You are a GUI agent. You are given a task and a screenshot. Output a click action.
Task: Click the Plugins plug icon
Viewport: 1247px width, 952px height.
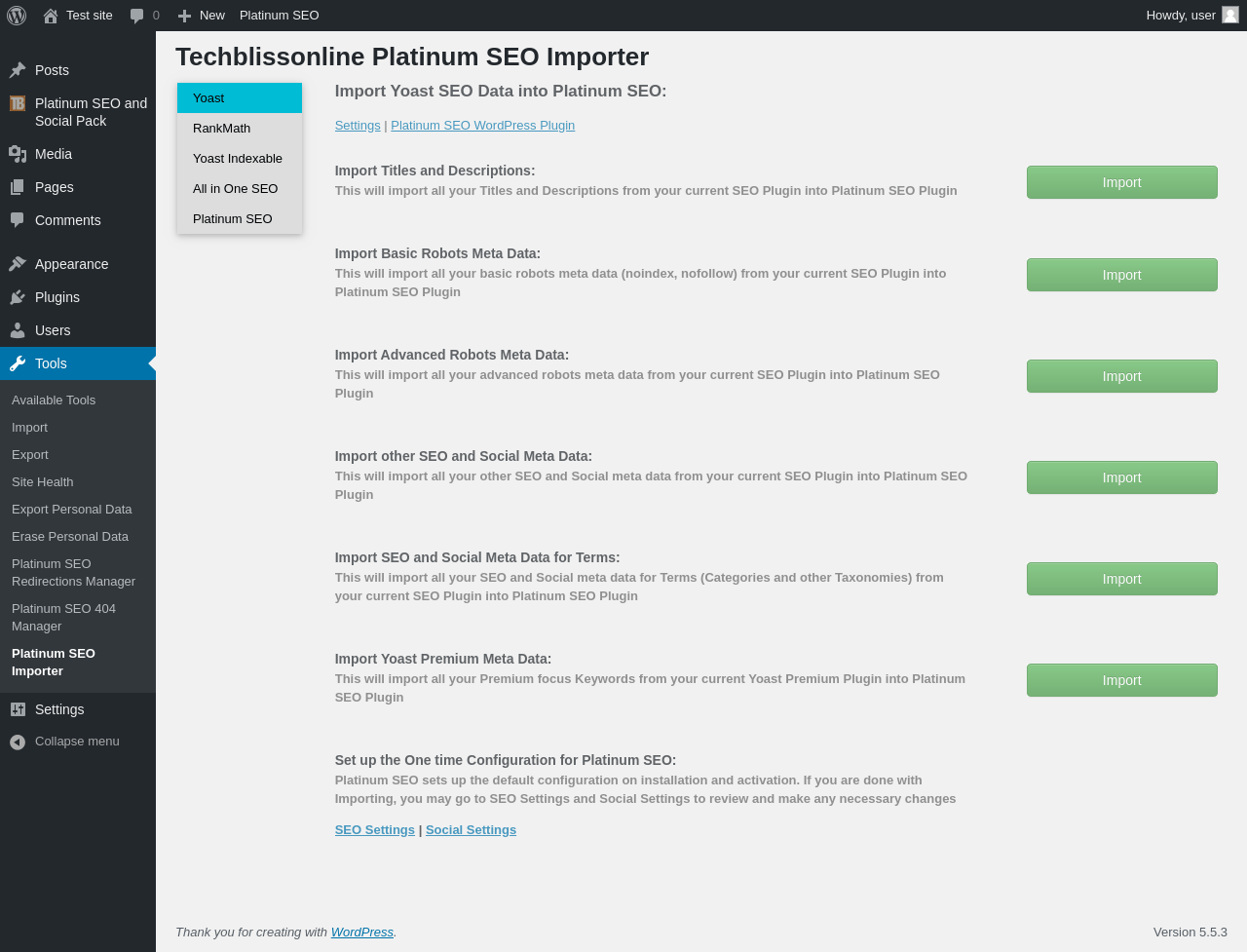(x=18, y=297)
